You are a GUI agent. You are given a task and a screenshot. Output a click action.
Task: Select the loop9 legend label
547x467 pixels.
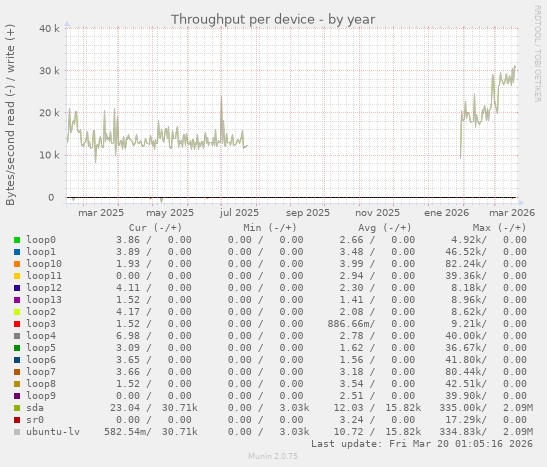point(41,396)
